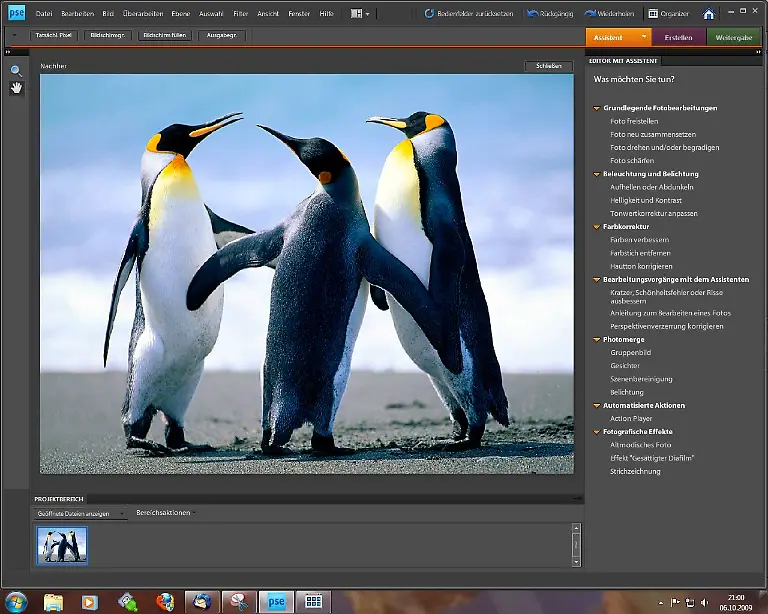Open the Organizer

(667, 14)
